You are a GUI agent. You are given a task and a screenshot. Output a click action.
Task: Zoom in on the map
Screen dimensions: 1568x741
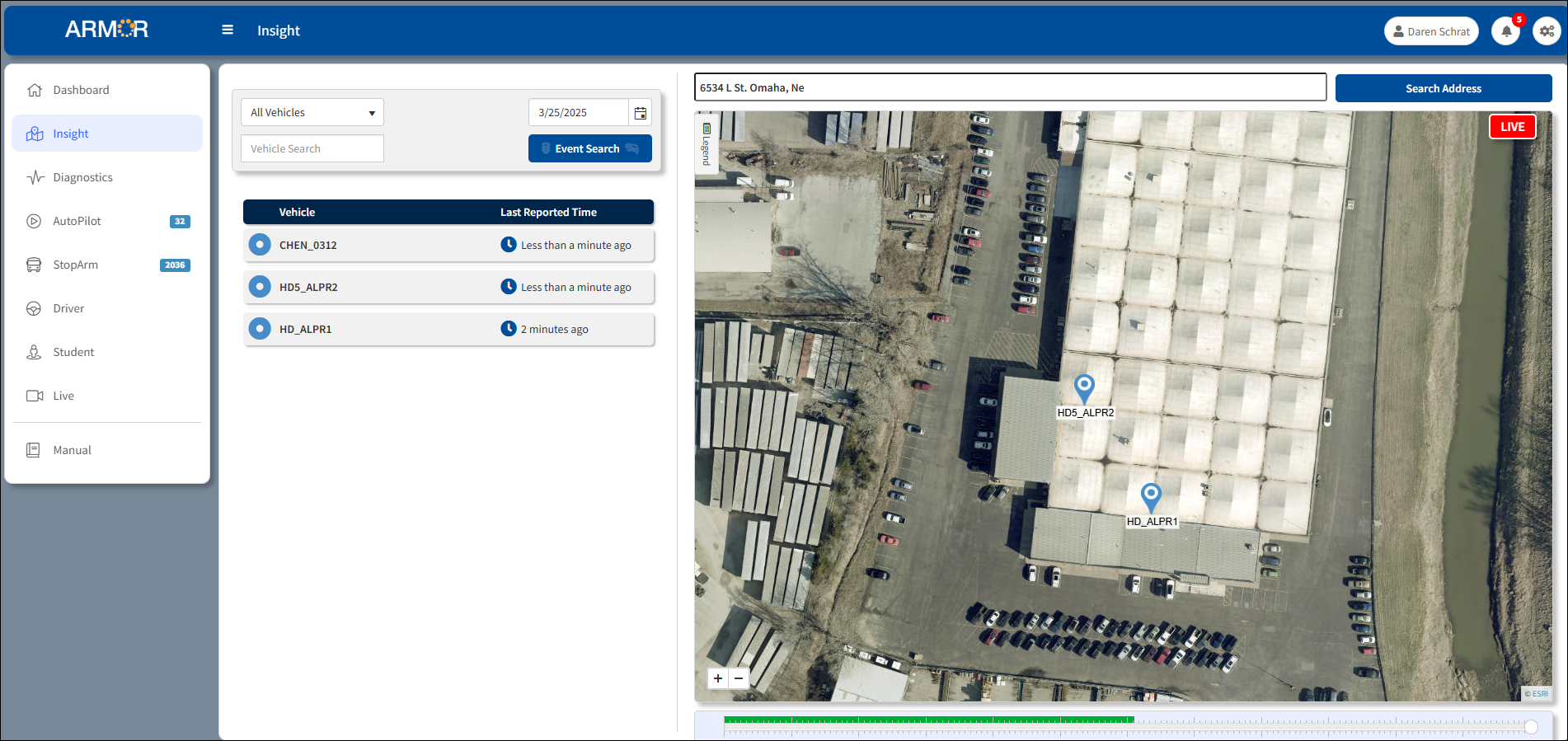[718, 678]
